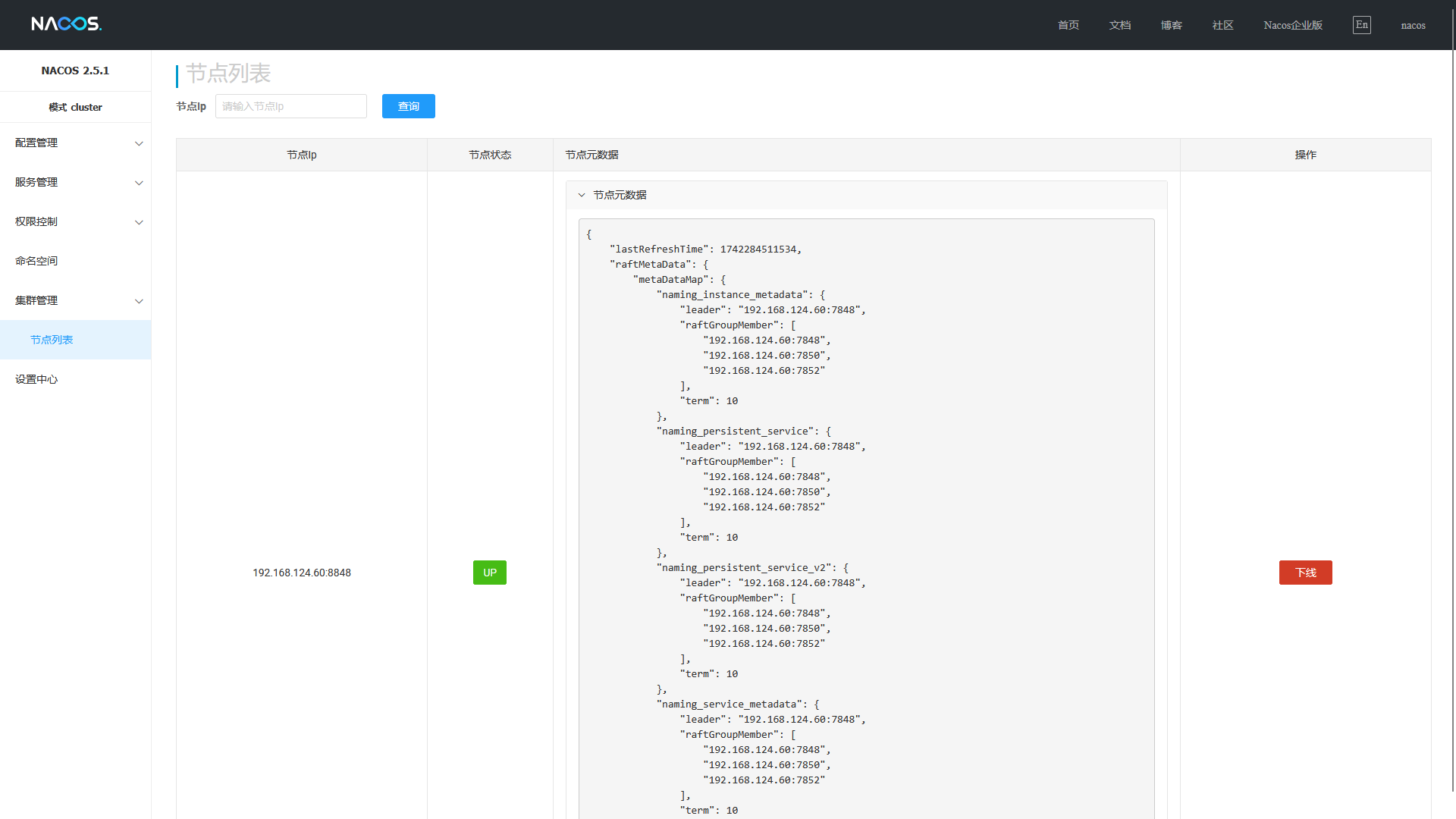
Task: Select 节点列表 sidebar item
Action: point(52,340)
